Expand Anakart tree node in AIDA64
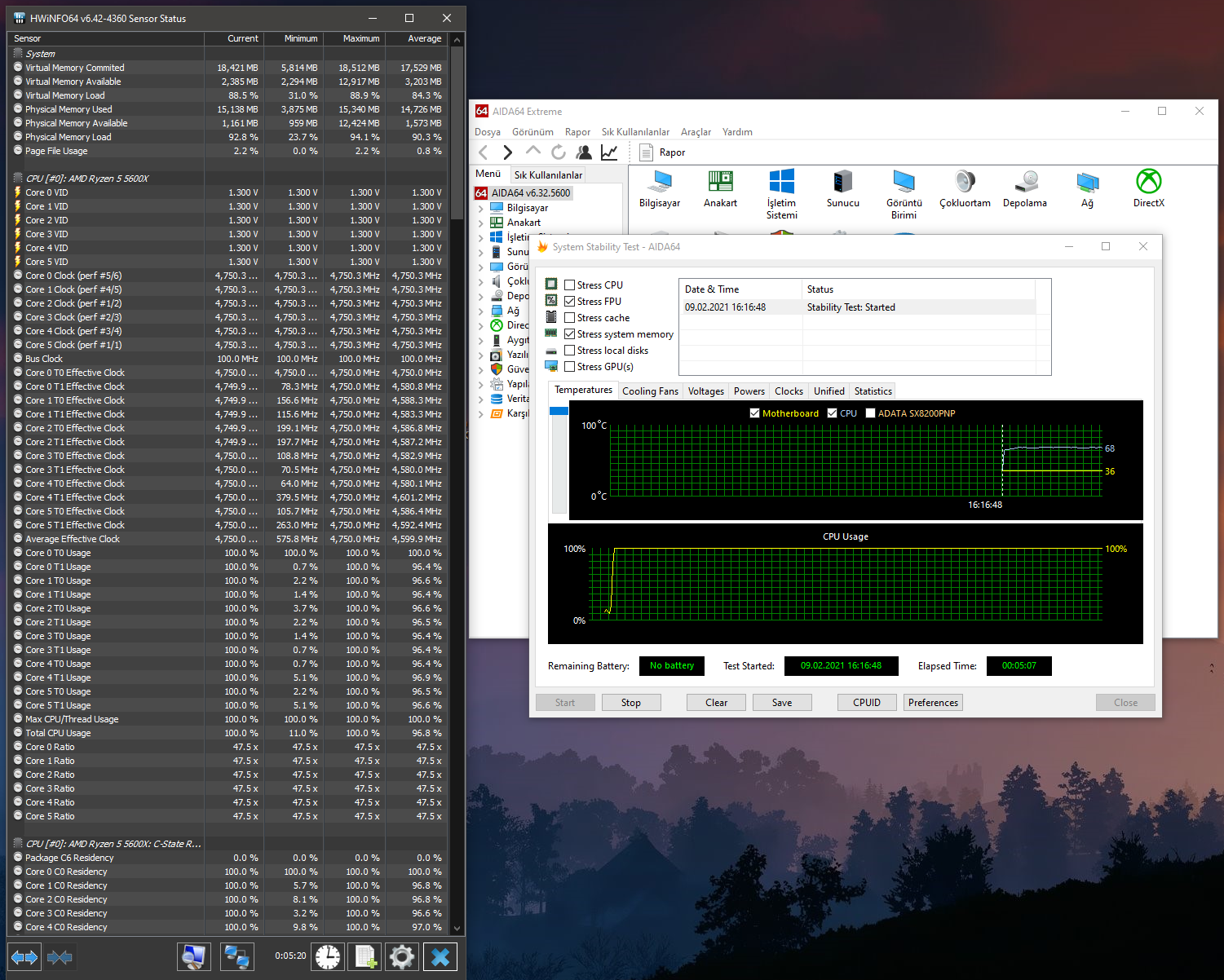 pos(481,223)
